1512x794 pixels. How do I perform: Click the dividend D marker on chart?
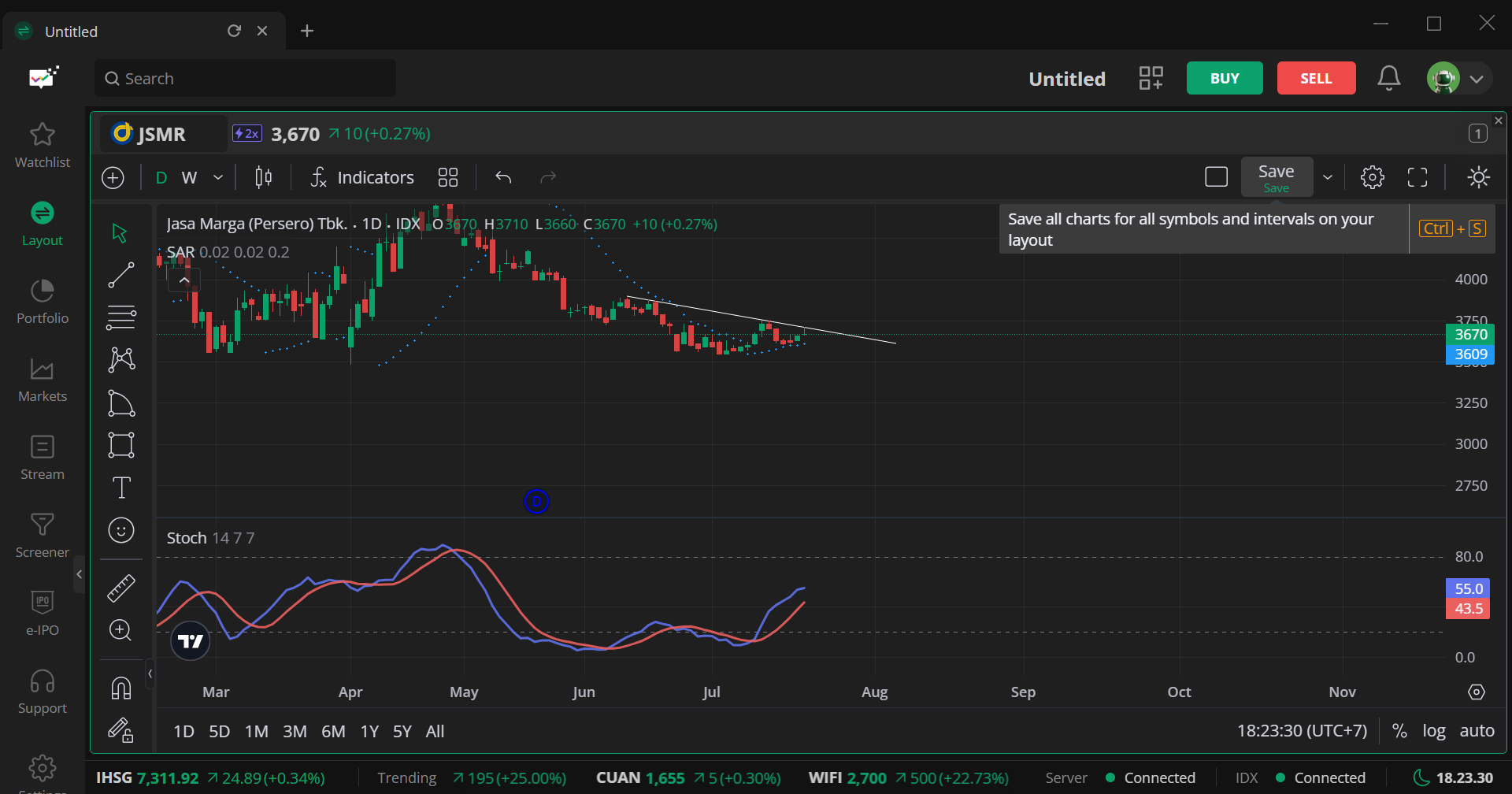(x=536, y=501)
